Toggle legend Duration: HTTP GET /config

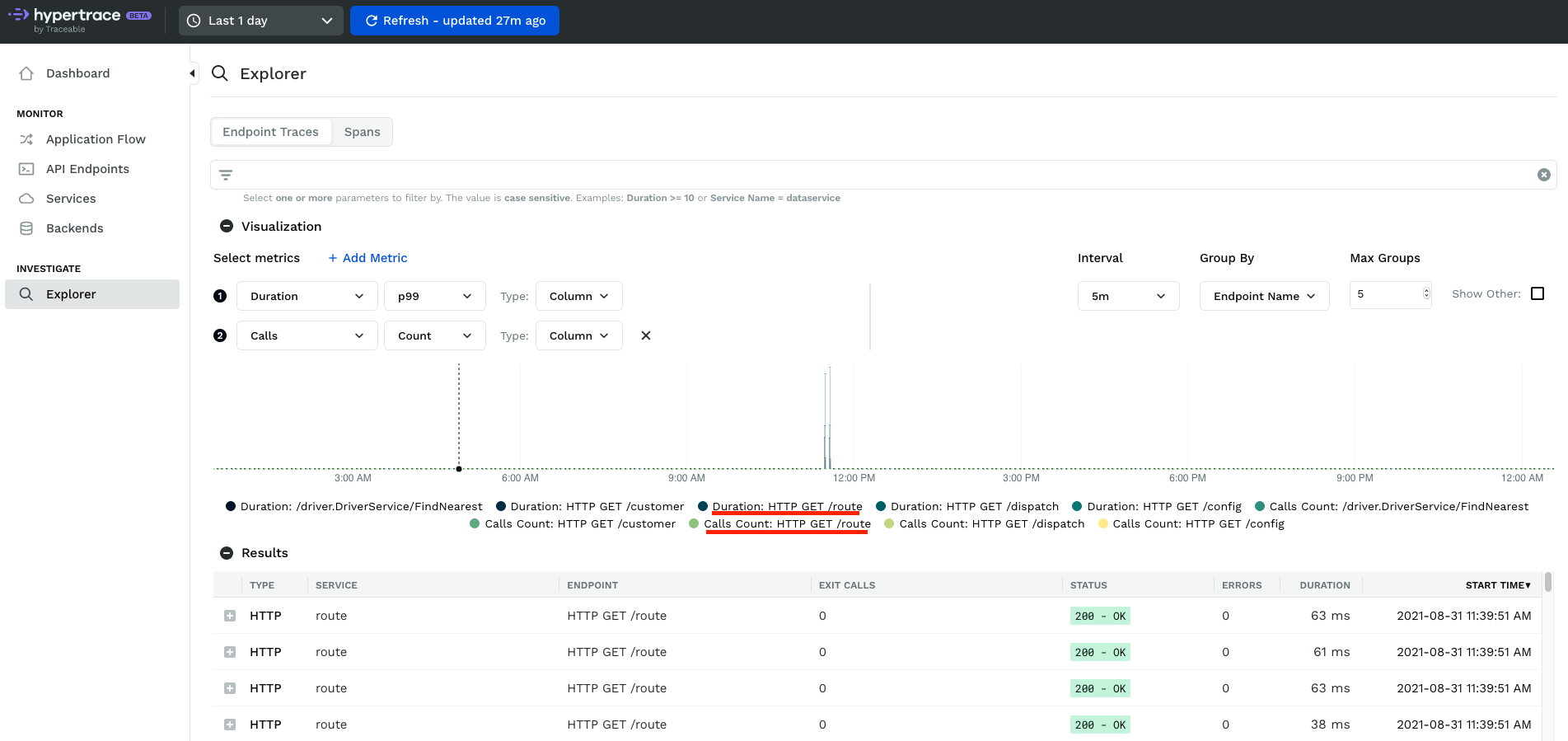pos(1157,506)
